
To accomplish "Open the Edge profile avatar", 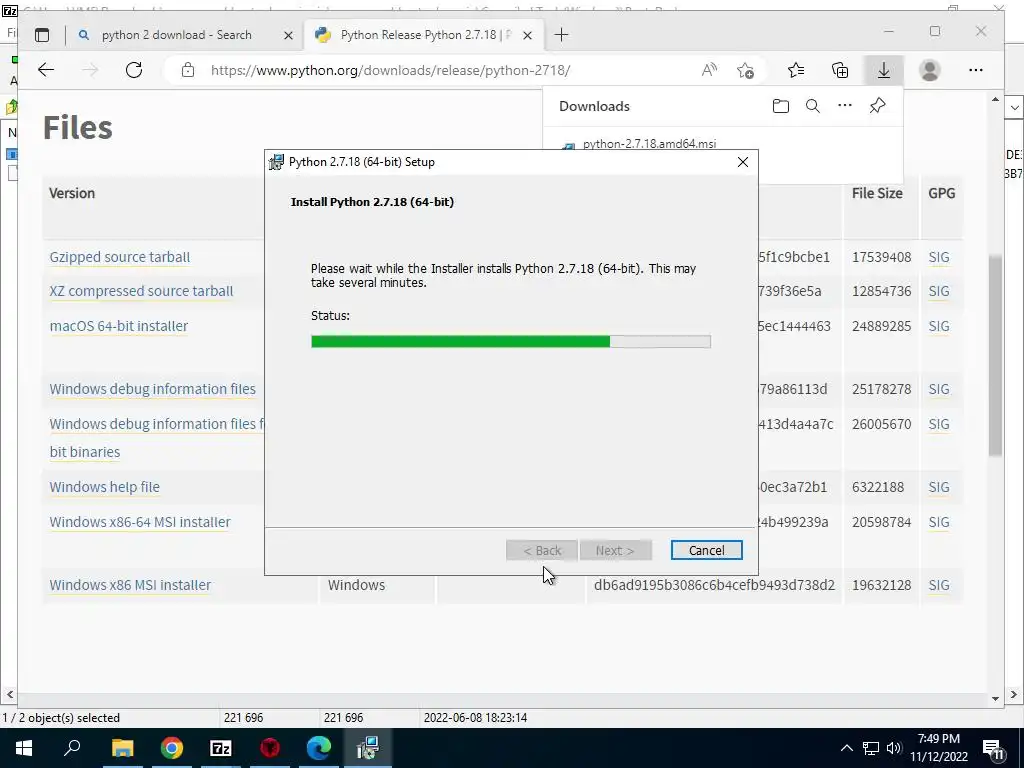I will pyautogui.click(x=930, y=70).
